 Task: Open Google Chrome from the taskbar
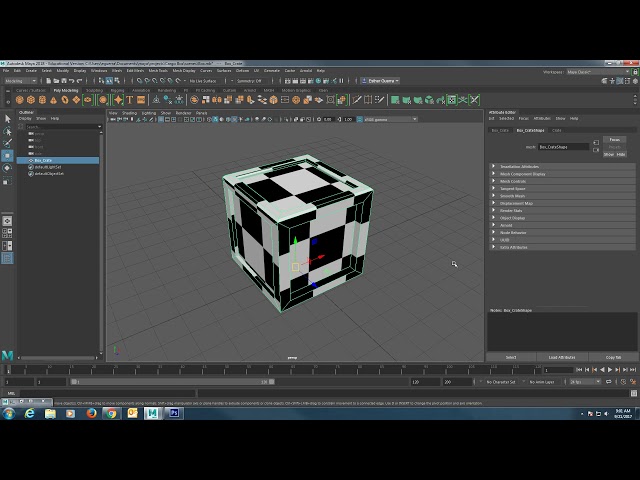click(111, 413)
